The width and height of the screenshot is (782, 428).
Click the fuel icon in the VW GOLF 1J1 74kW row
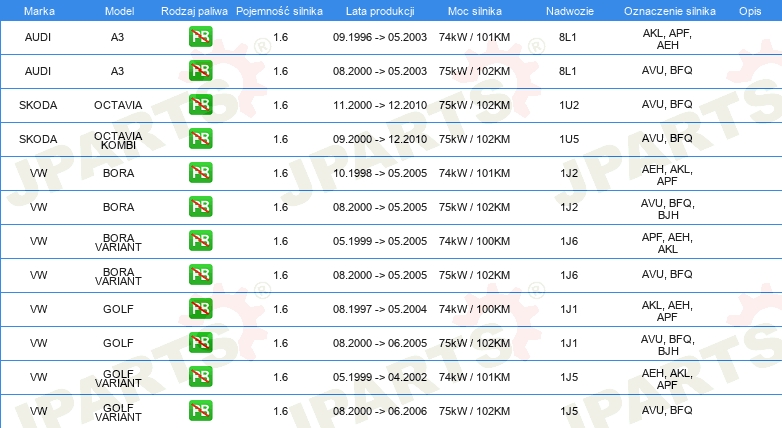tap(200, 308)
